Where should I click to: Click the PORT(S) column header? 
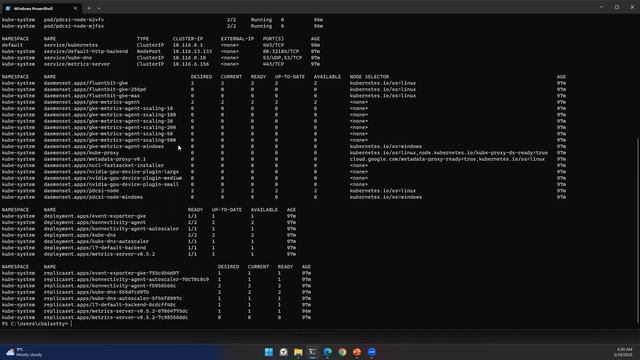273,39
